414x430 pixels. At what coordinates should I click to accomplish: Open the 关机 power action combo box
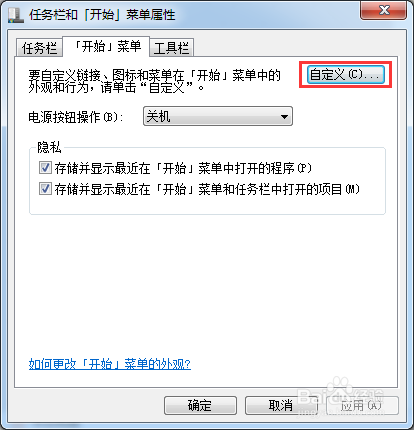coord(218,116)
